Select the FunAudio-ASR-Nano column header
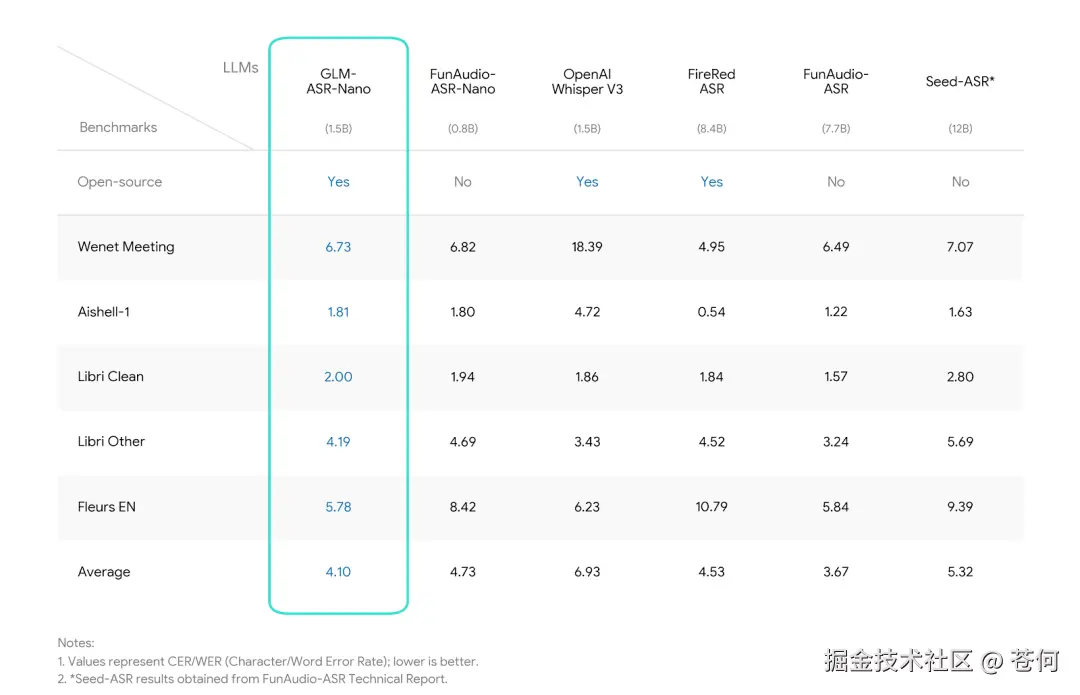The height and width of the screenshot is (695, 1080). coord(462,82)
